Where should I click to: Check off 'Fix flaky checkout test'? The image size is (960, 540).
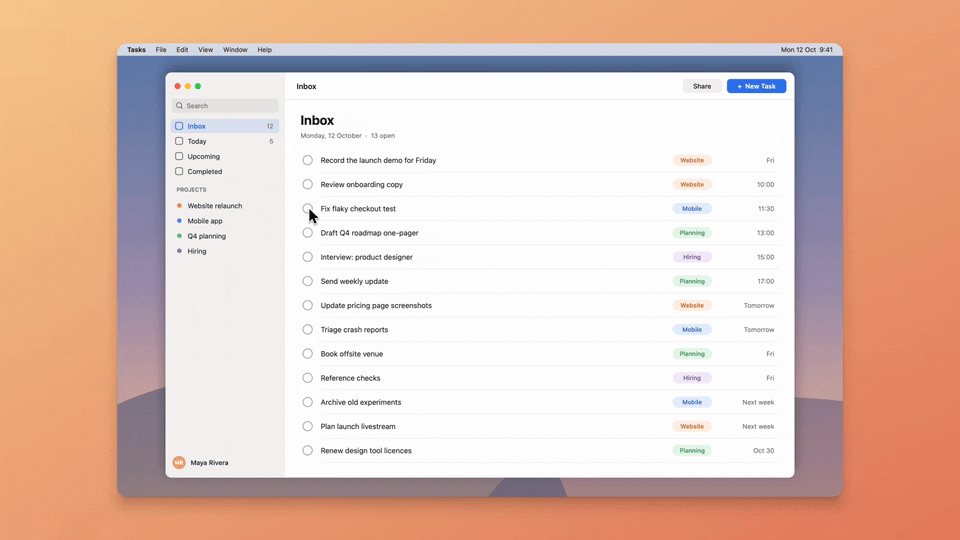click(307, 209)
